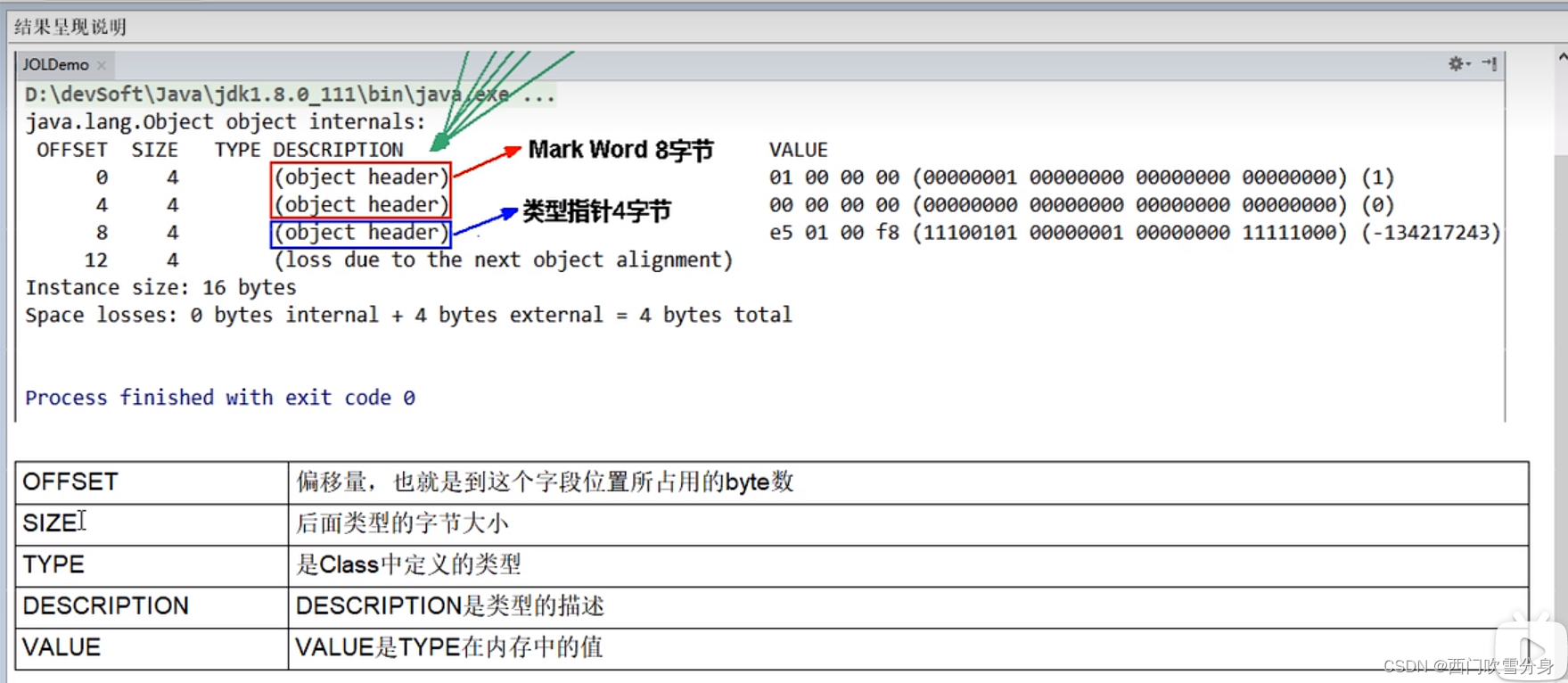This screenshot has width=1568, height=683.
Task: Click 'java.lang.Object object internals:' line
Action: pyautogui.click(x=226, y=122)
